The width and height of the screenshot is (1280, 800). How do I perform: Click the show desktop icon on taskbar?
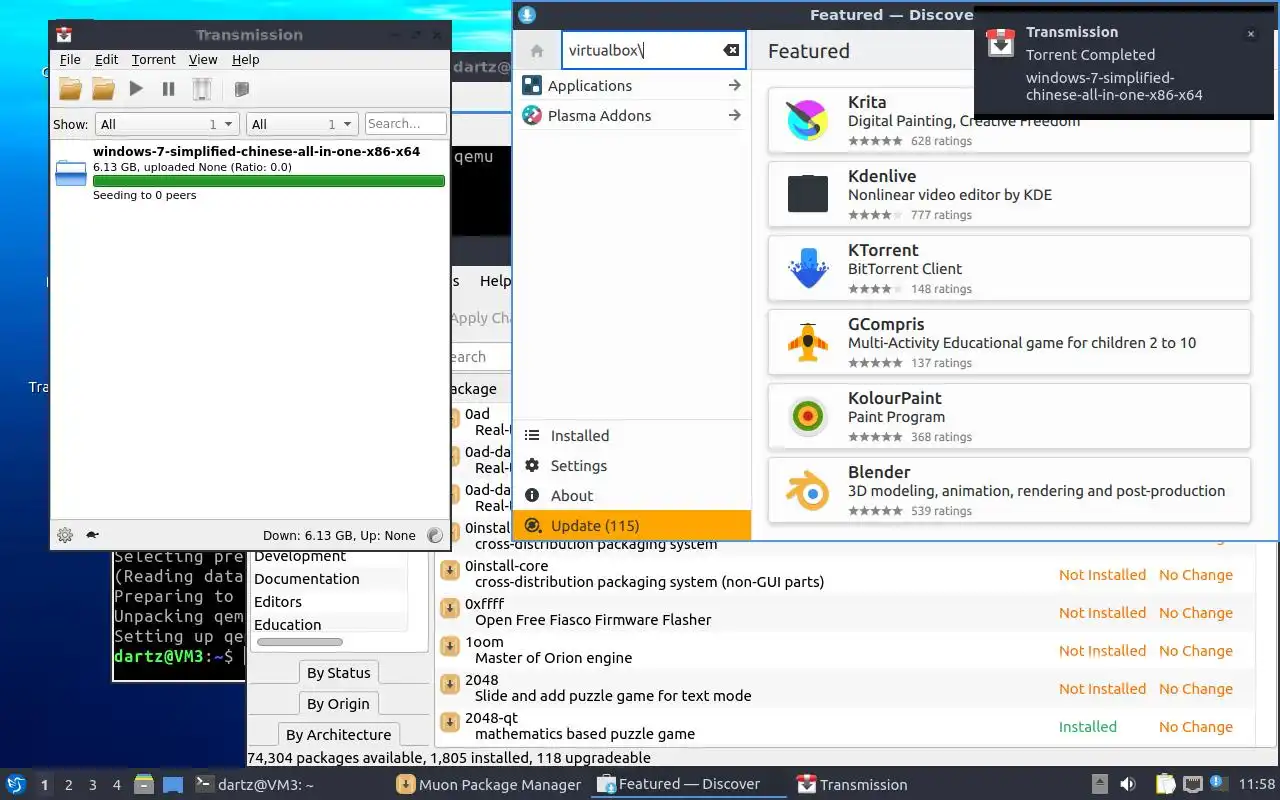(172, 785)
